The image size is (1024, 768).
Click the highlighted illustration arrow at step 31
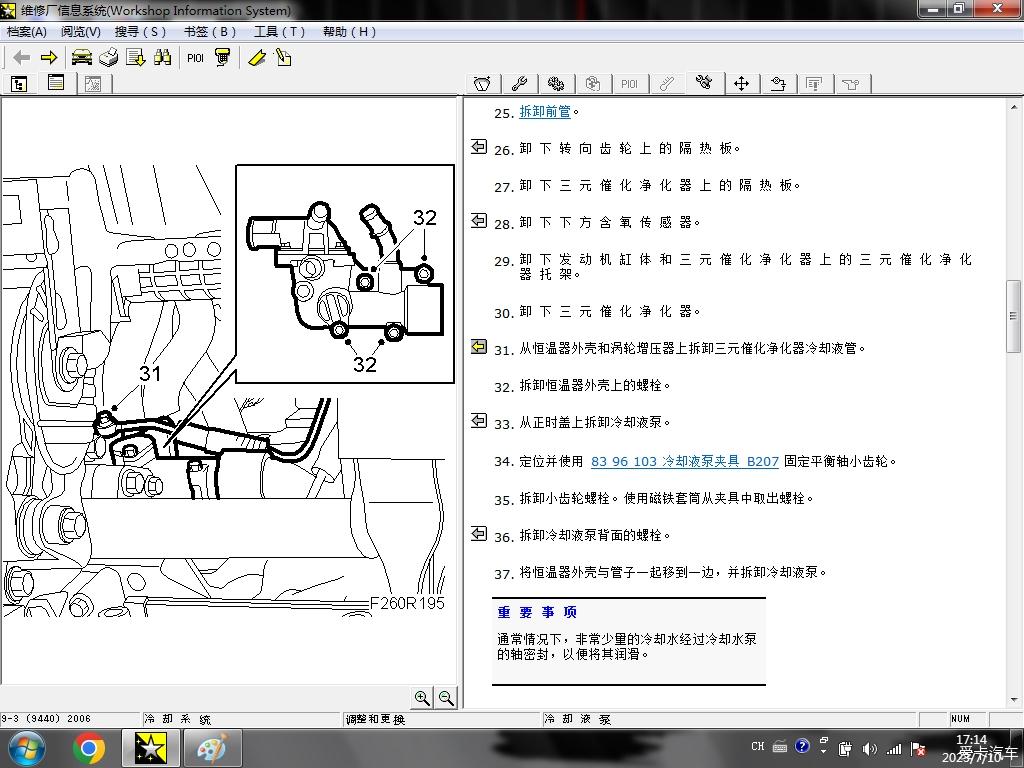(x=479, y=346)
